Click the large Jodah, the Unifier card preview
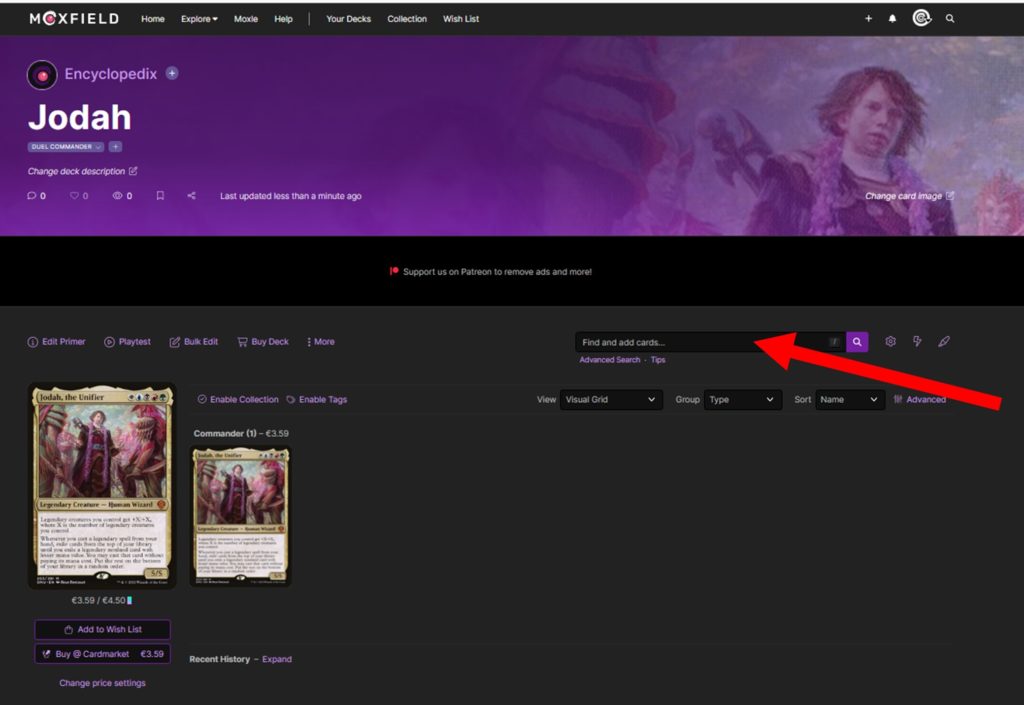The height and width of the screenshot is (705, 1024). [x=102, y=486]
